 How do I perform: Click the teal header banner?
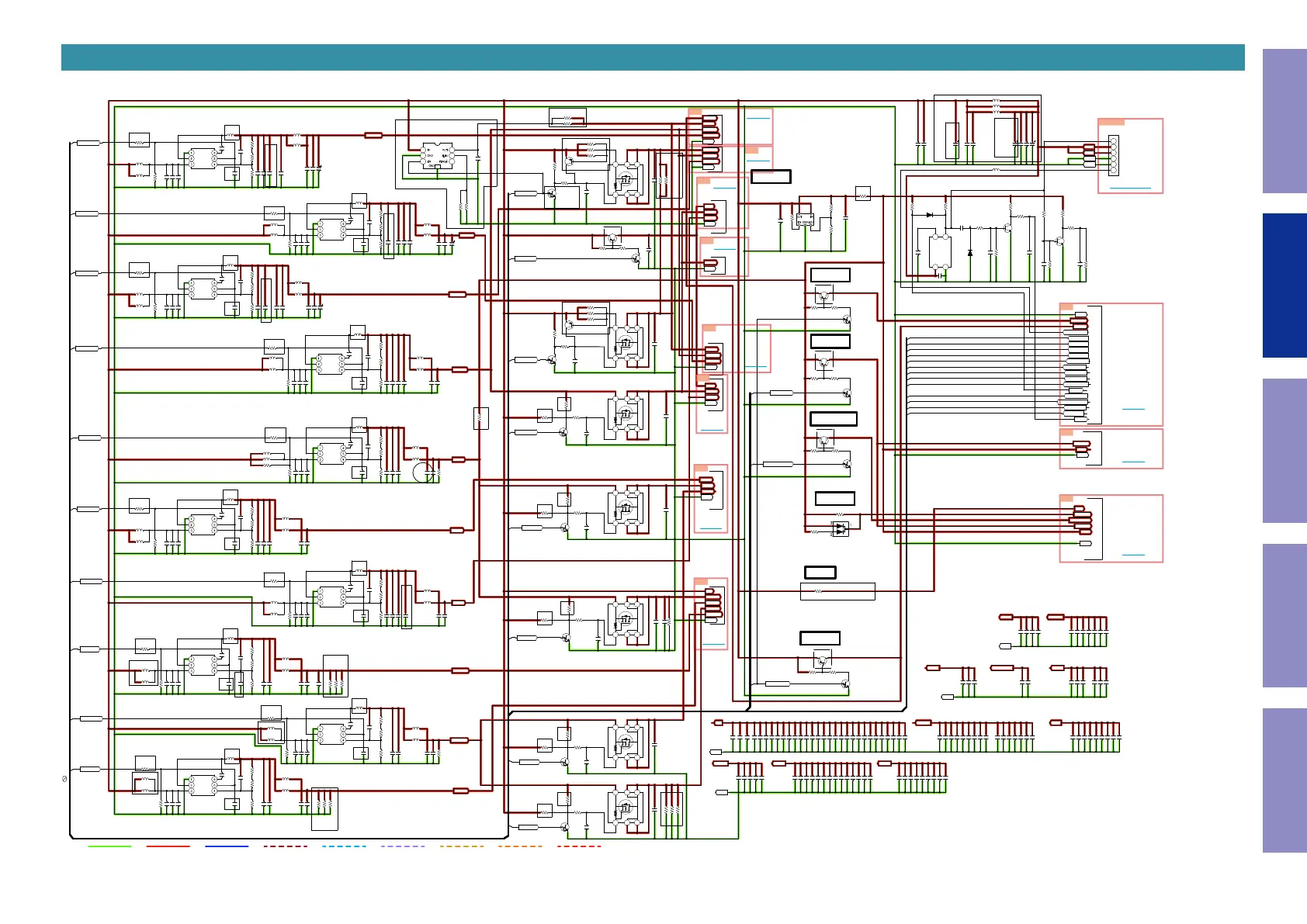[653, 57]
